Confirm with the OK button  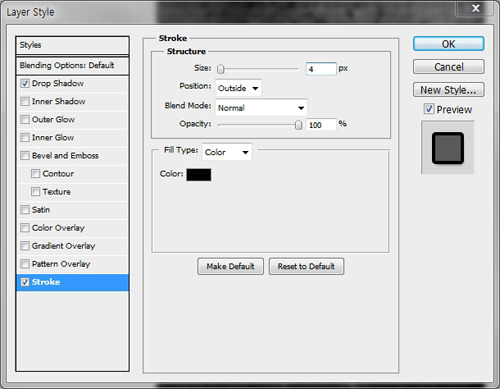(448, 44)
